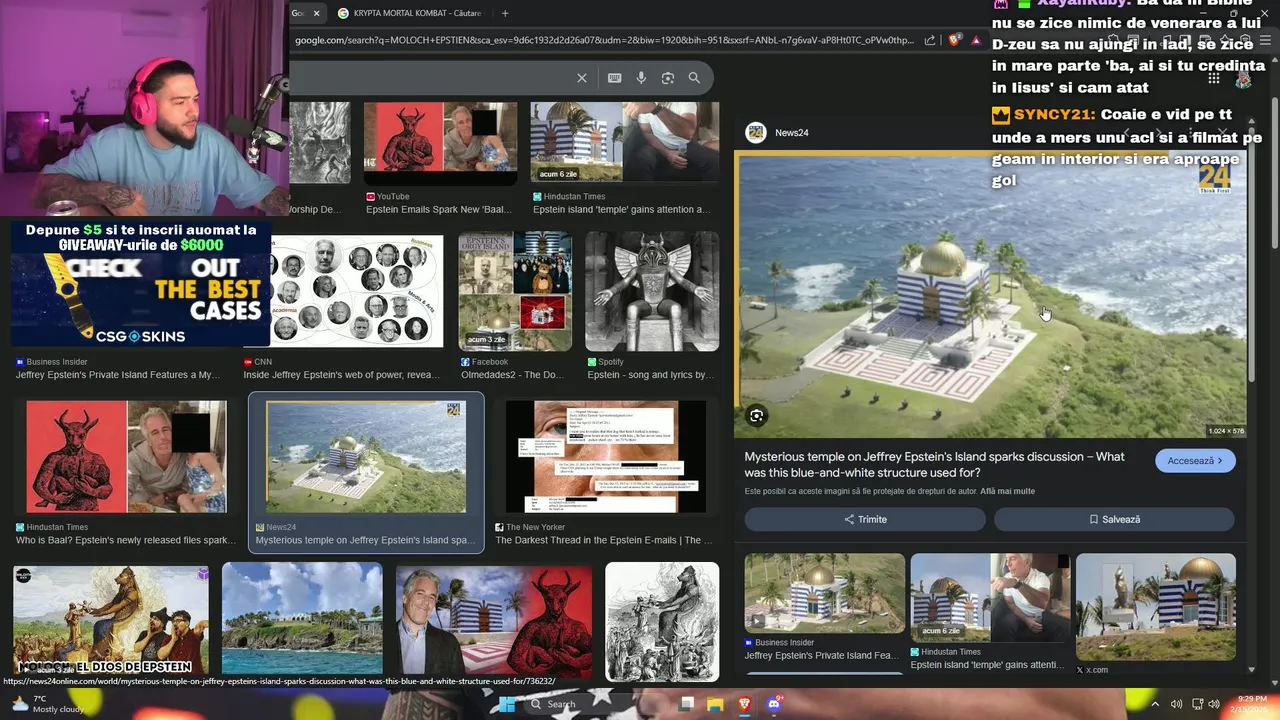Open the related Business Insider temple thumbnail

click(825, 593)
